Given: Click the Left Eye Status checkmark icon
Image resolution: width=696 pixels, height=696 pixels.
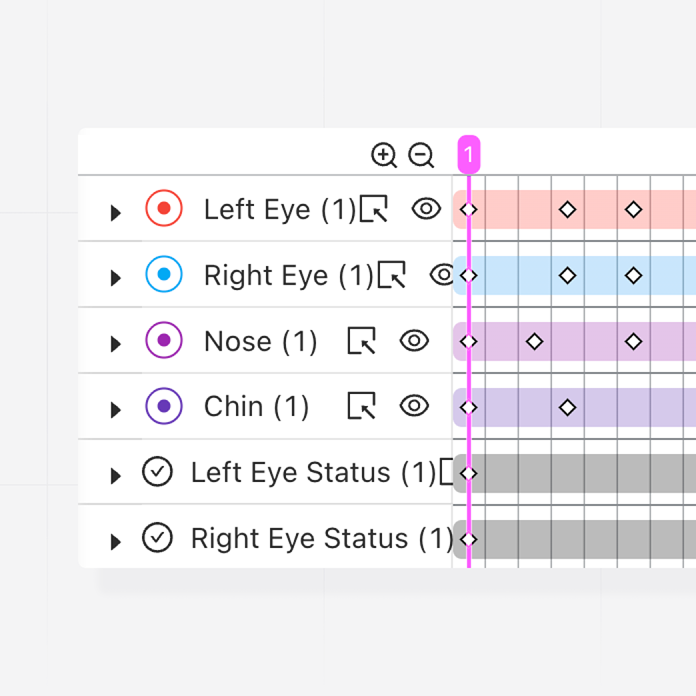Looking at the screenshot, I should pos(157,472).
